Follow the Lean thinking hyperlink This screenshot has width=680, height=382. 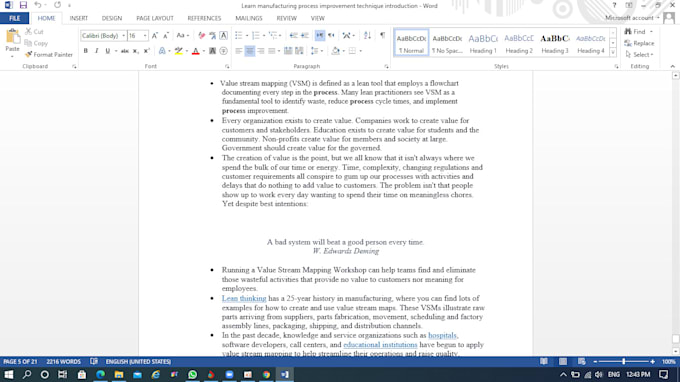[244, 298]
